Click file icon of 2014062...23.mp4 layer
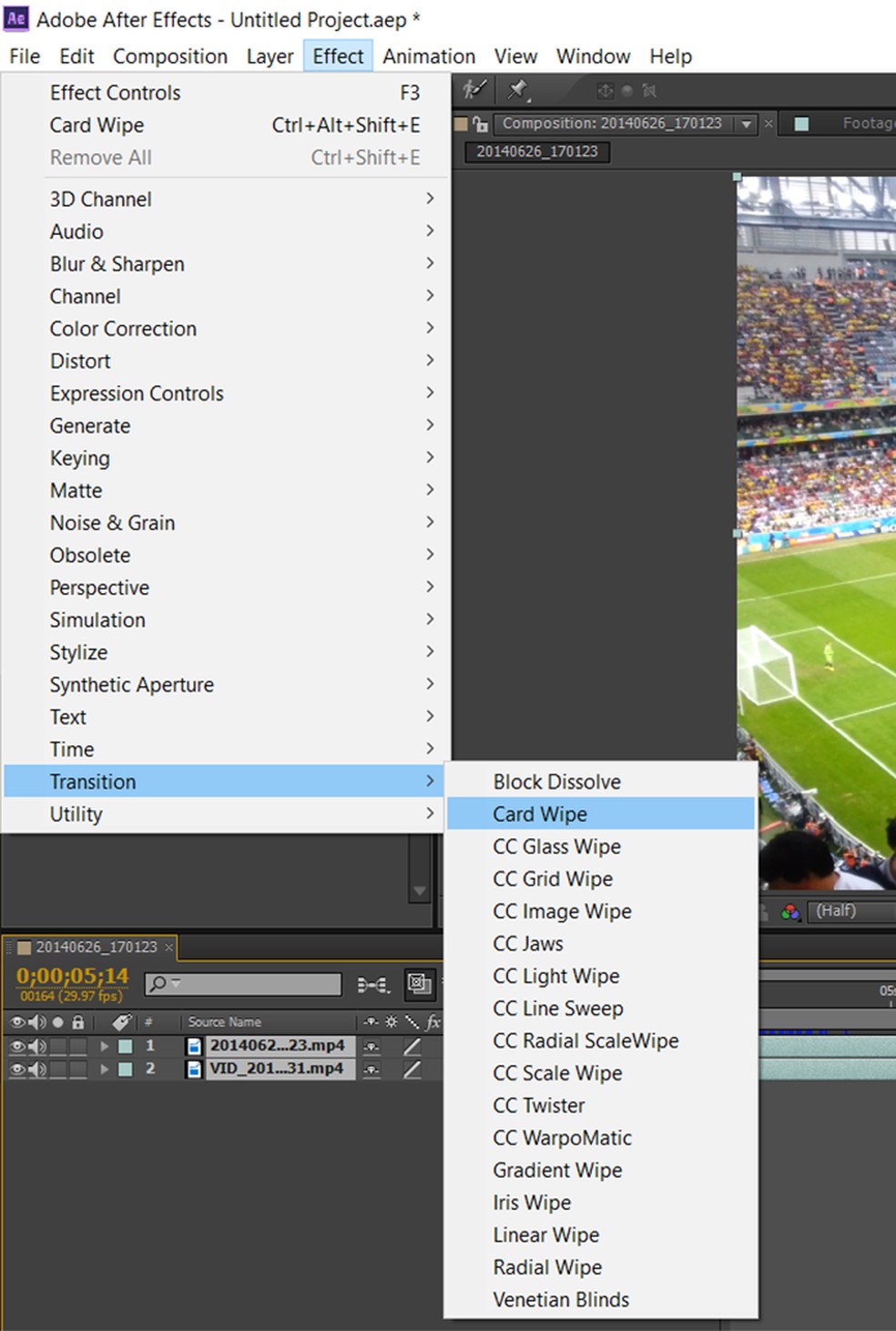 194,1046
